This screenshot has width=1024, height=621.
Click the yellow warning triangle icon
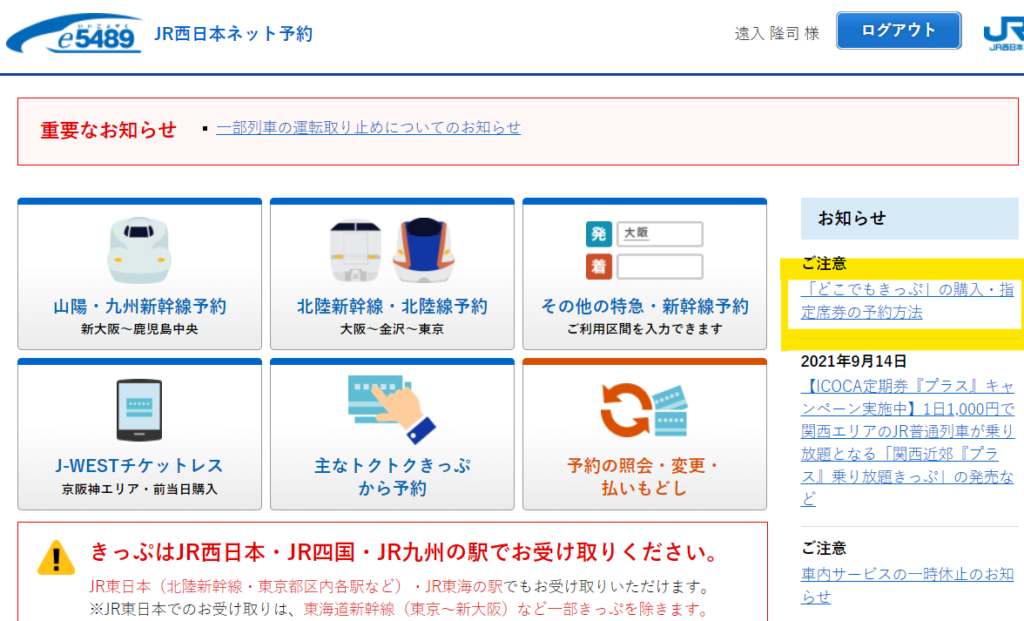coord(56,558)
